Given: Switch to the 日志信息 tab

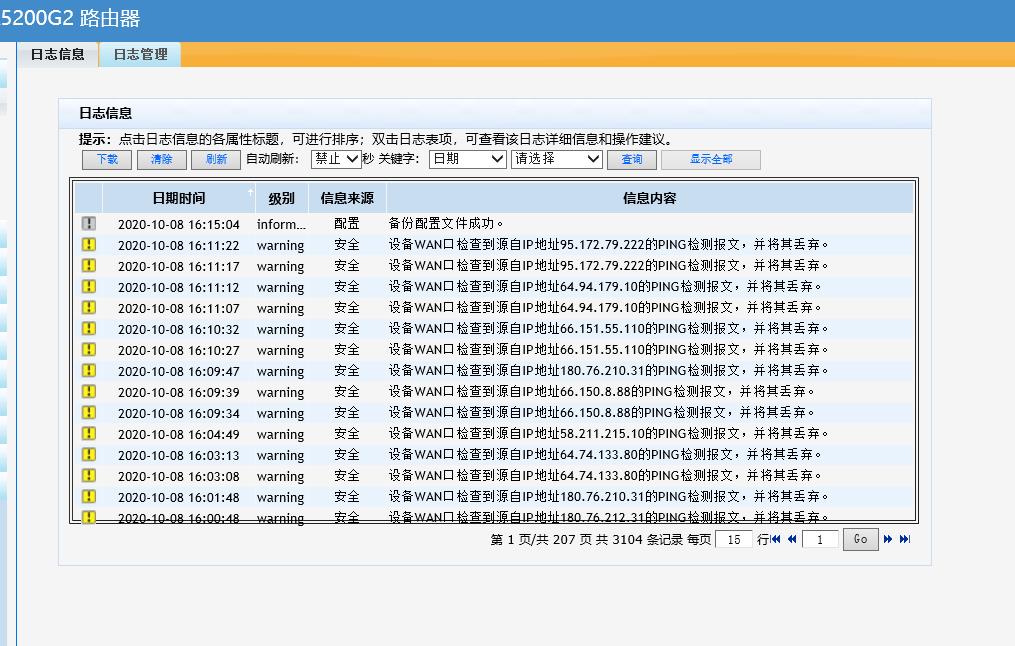Looking at the screenshot, I should pos(57,54).
